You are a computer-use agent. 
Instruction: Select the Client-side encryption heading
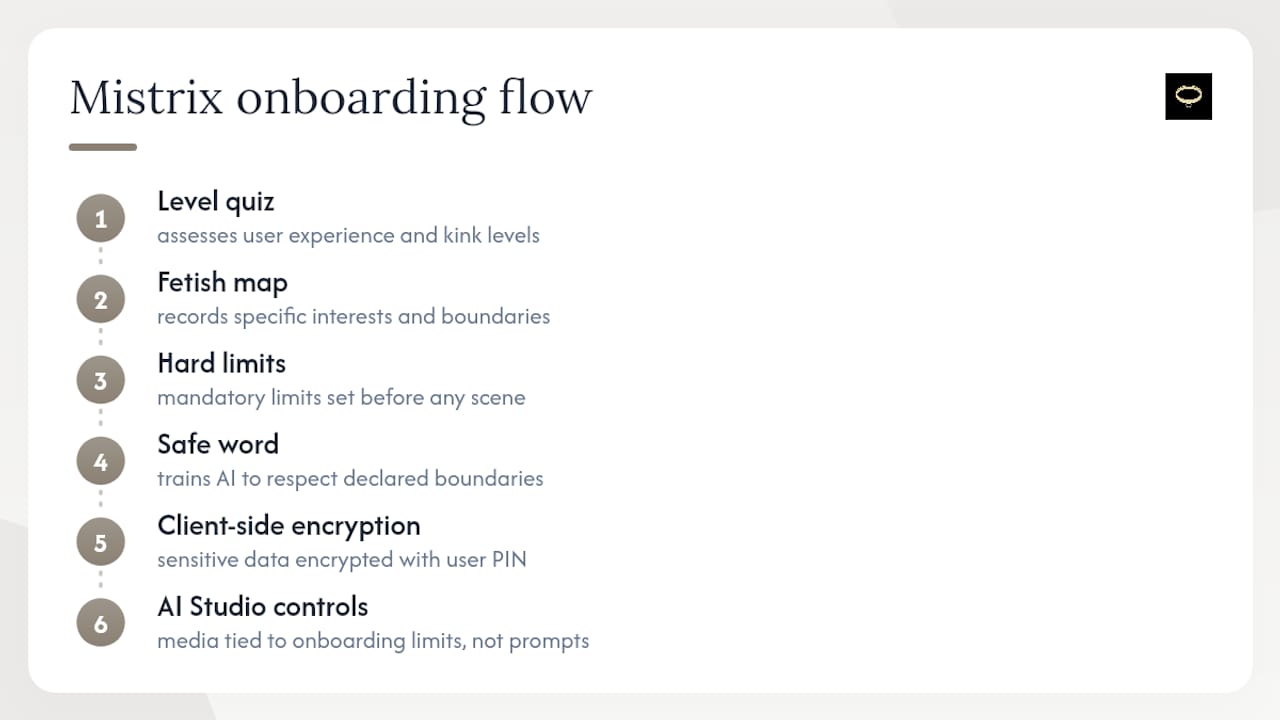289,526
